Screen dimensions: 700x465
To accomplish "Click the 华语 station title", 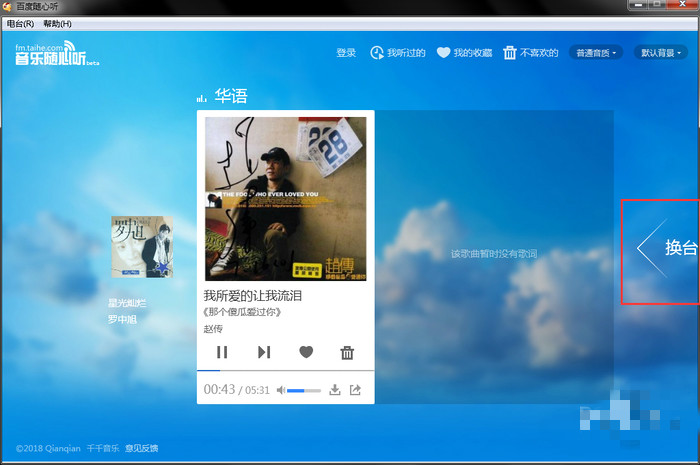I will [231, 95].
